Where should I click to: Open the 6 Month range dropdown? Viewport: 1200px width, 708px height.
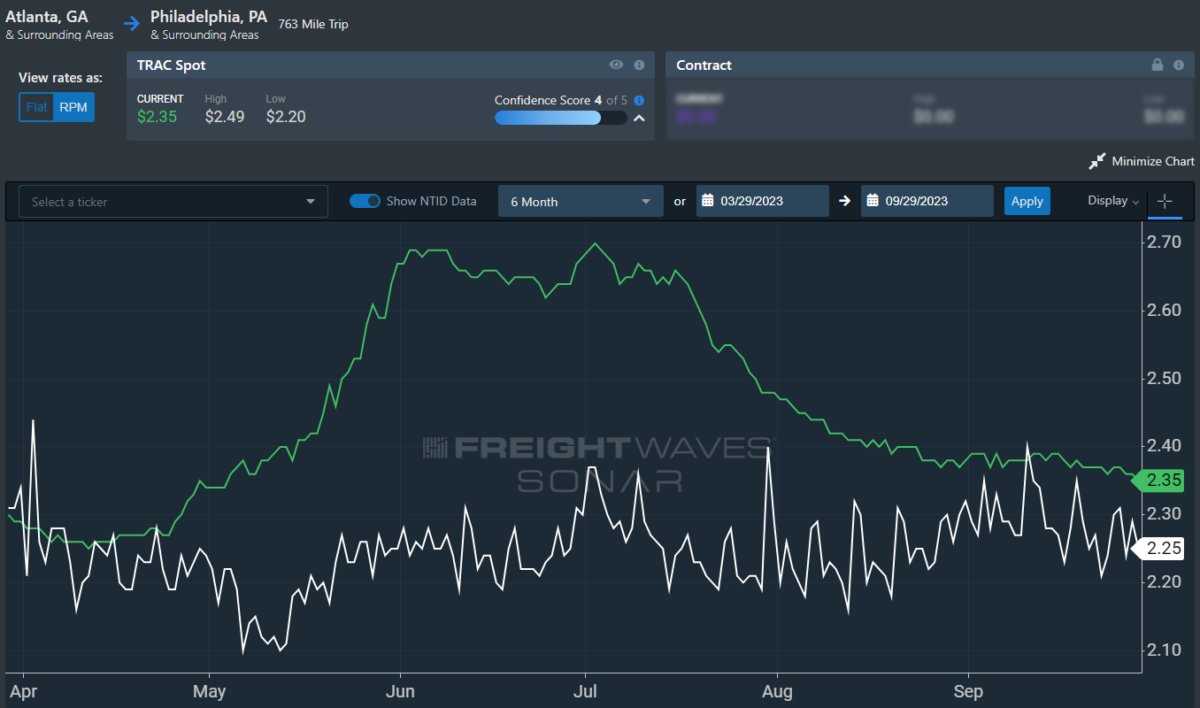coord(580,201)
